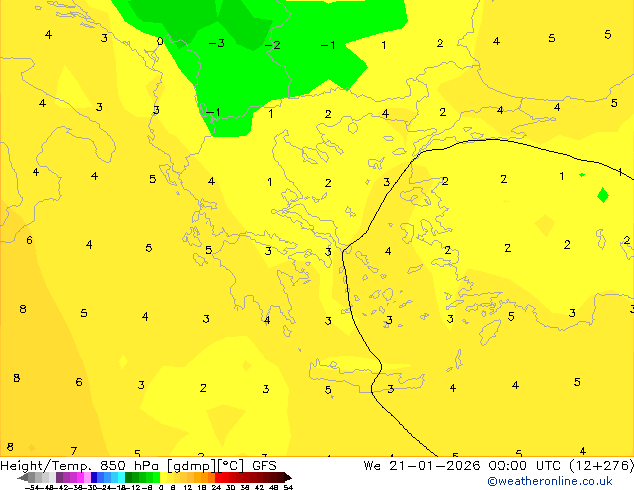Viewport: 634px width, 490px height.
Task: Click the "-2" temperature value on the map
Action: [273, 45]
